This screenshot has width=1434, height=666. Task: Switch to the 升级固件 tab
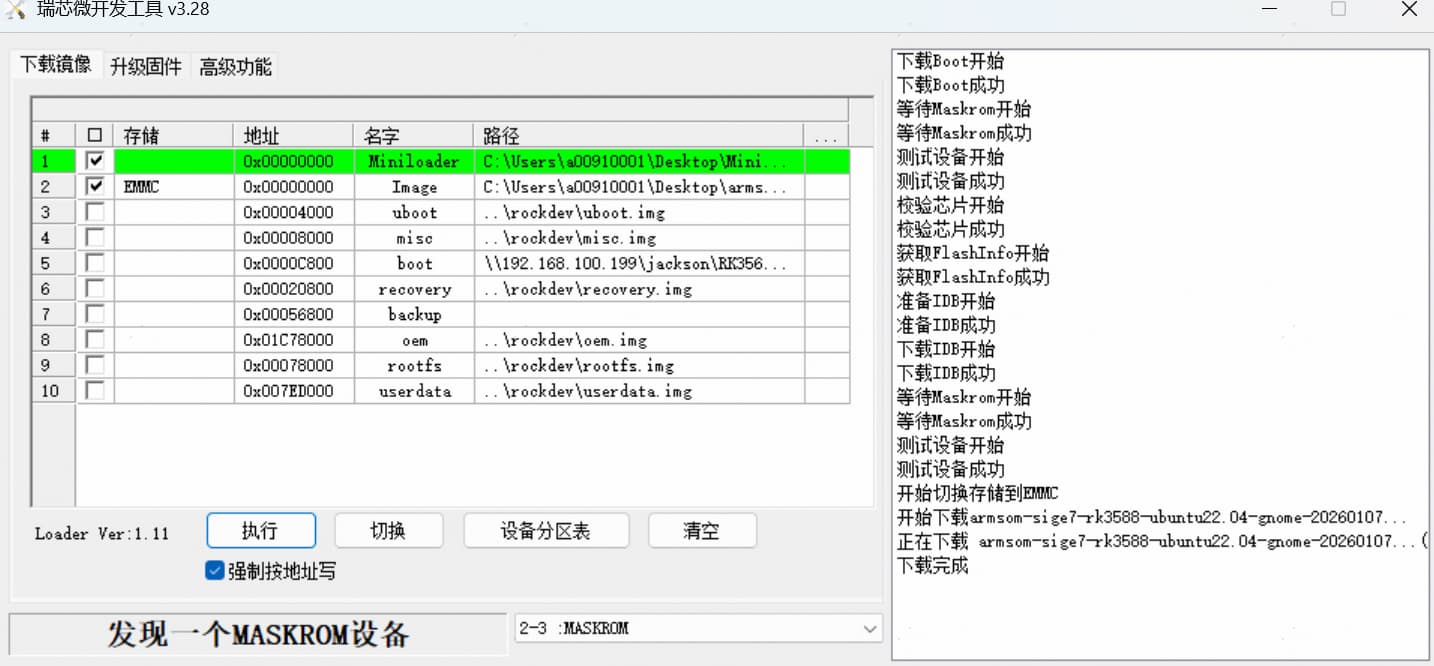click(146, 67)
